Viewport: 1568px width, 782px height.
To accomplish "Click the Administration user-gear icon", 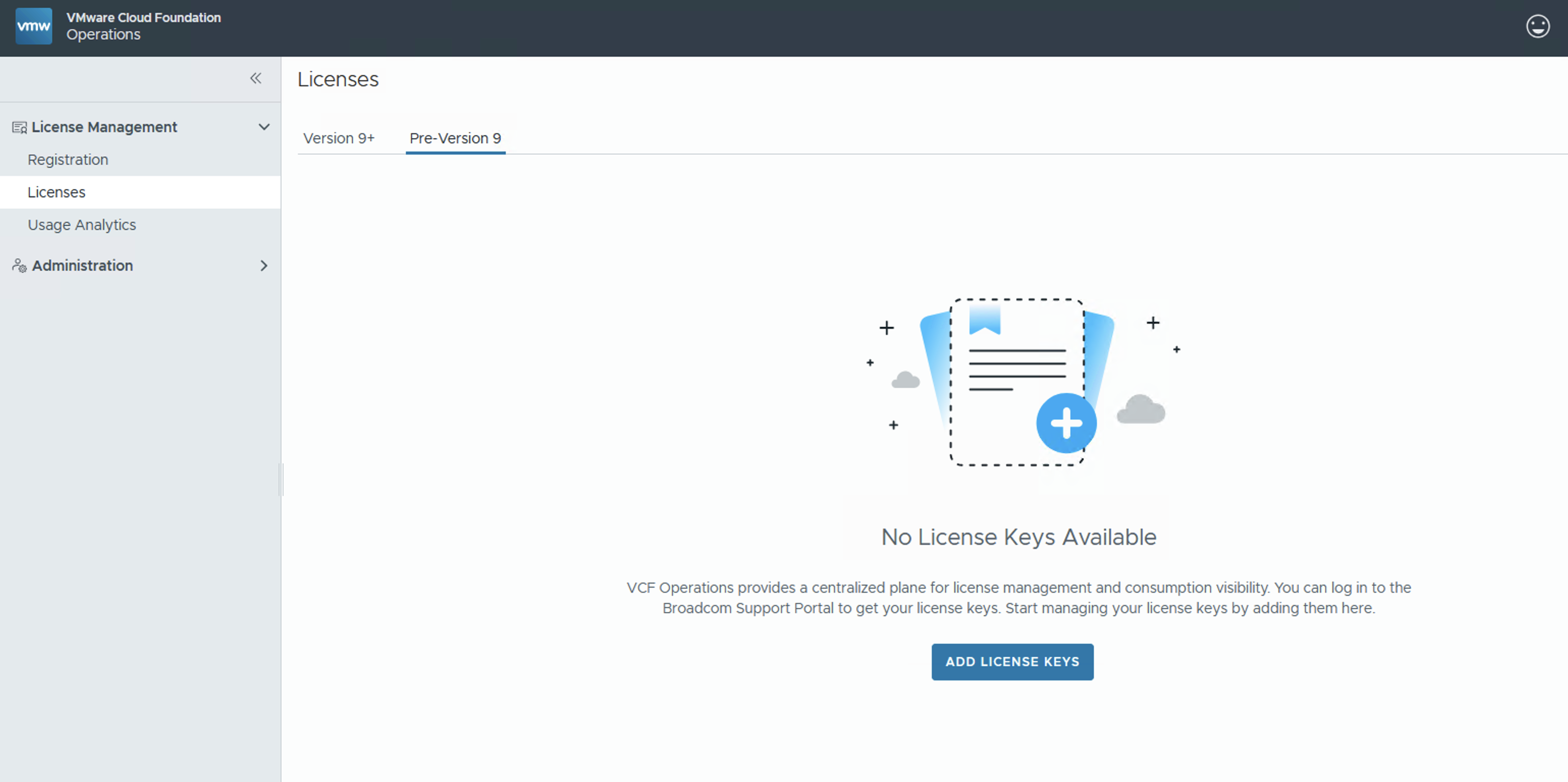I will pos(19,266).
